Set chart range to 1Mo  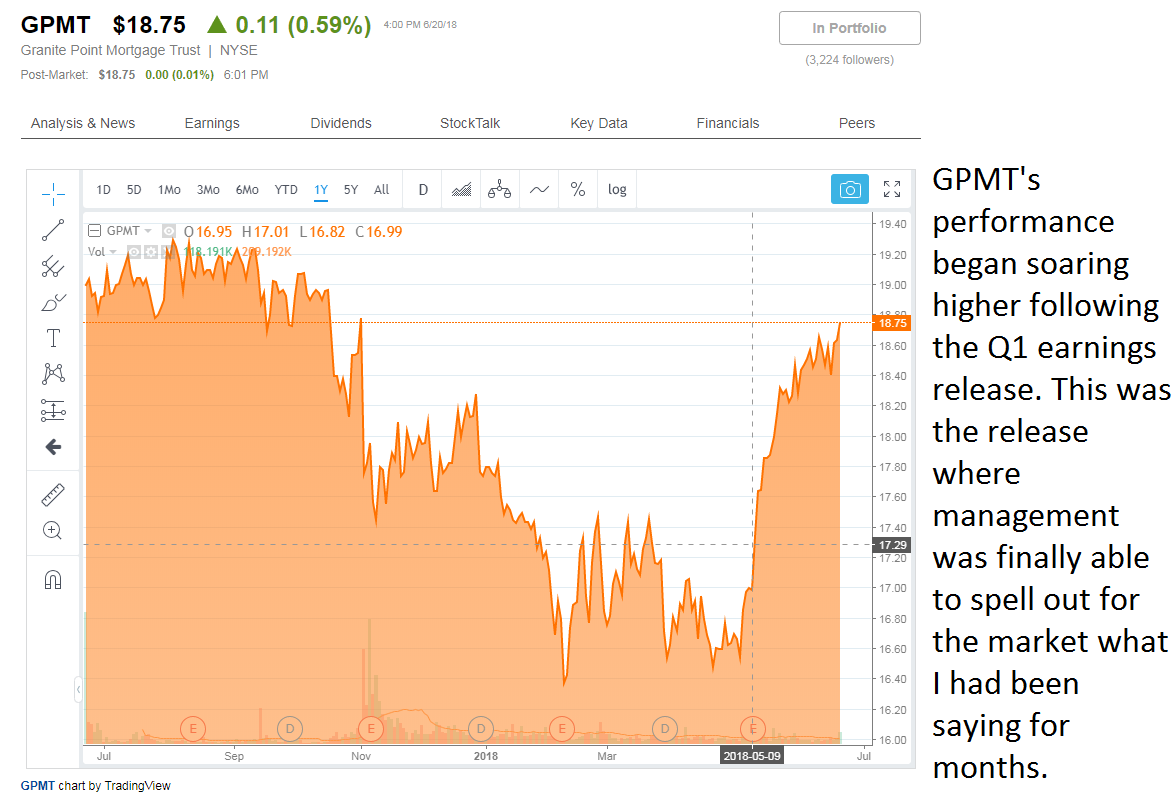pyautogui.click(x=169, y=190)
